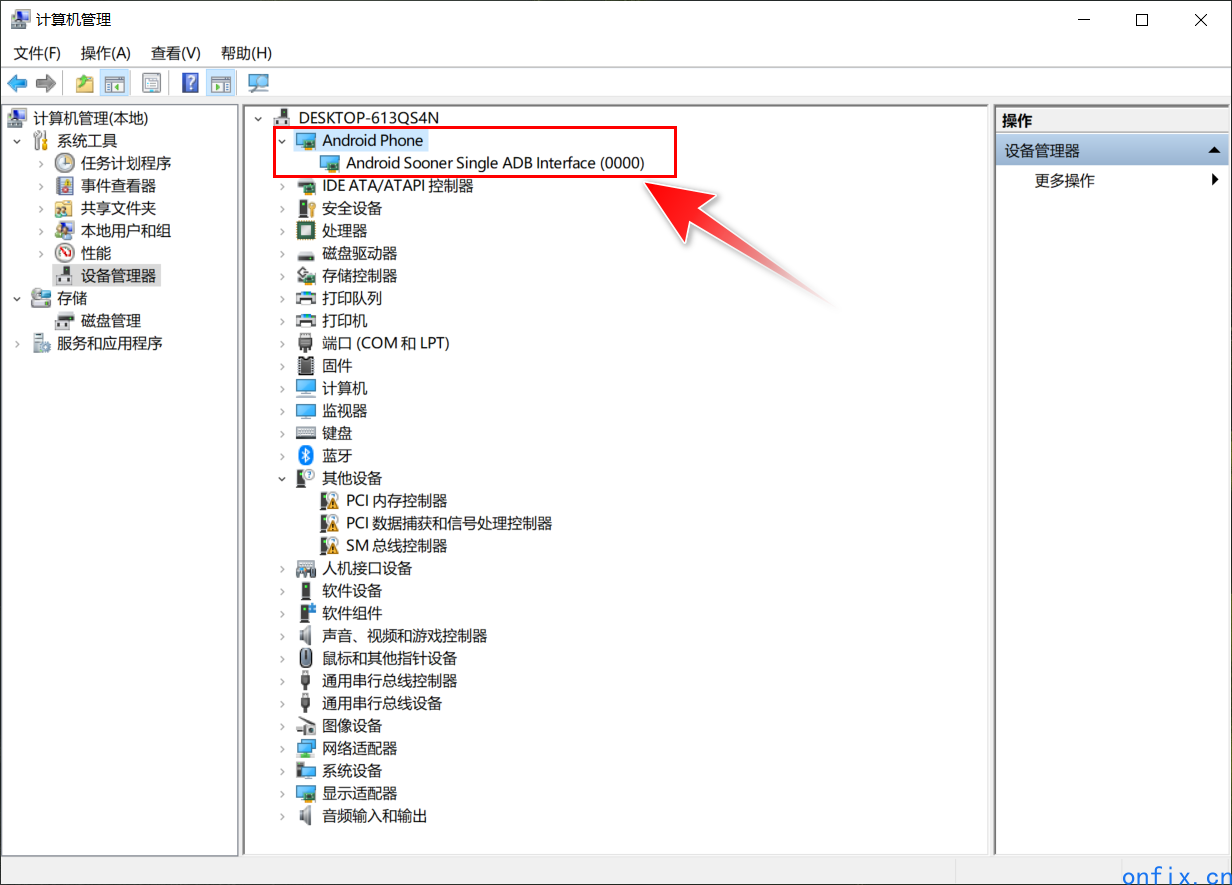
Task: Click the scan for hardware changes icon
Action: 259,83
